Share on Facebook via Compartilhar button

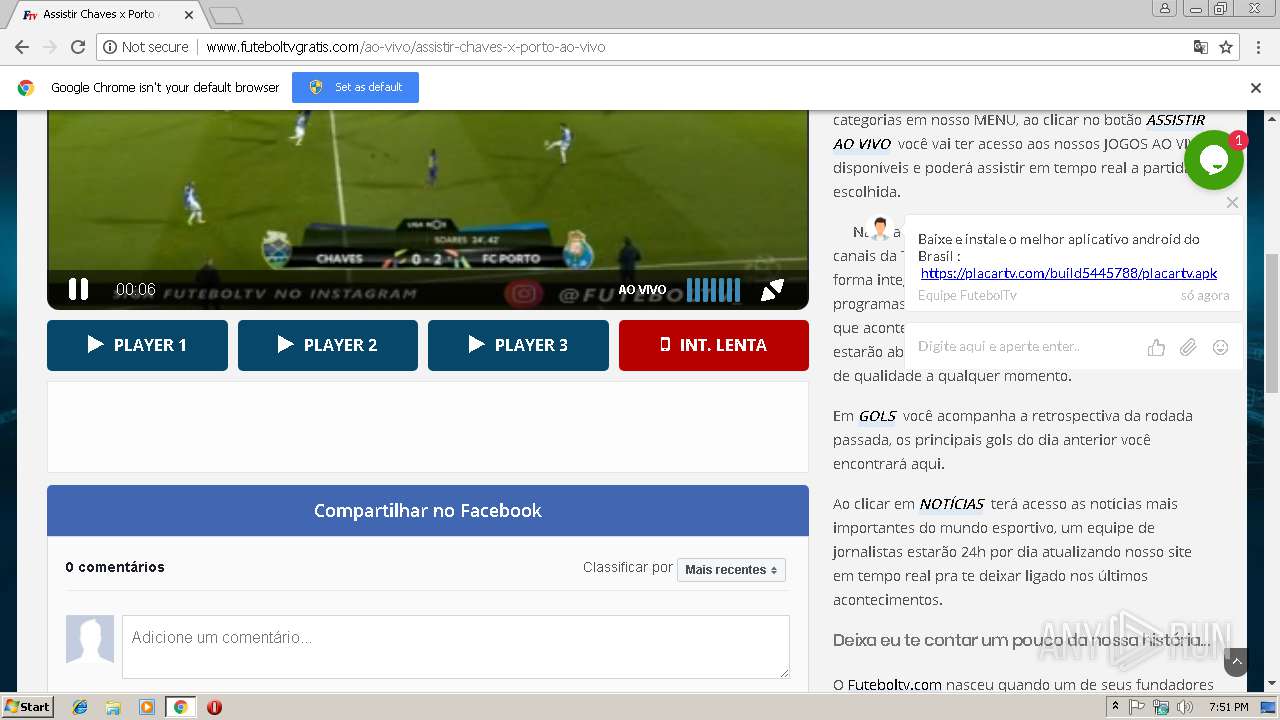[428, 511]
